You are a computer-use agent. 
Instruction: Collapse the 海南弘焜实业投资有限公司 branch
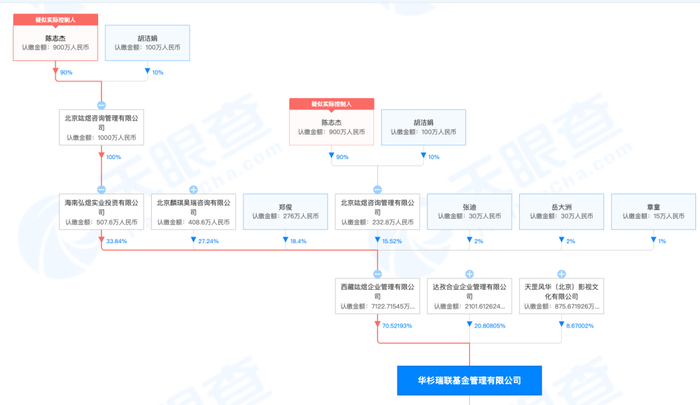101,190
